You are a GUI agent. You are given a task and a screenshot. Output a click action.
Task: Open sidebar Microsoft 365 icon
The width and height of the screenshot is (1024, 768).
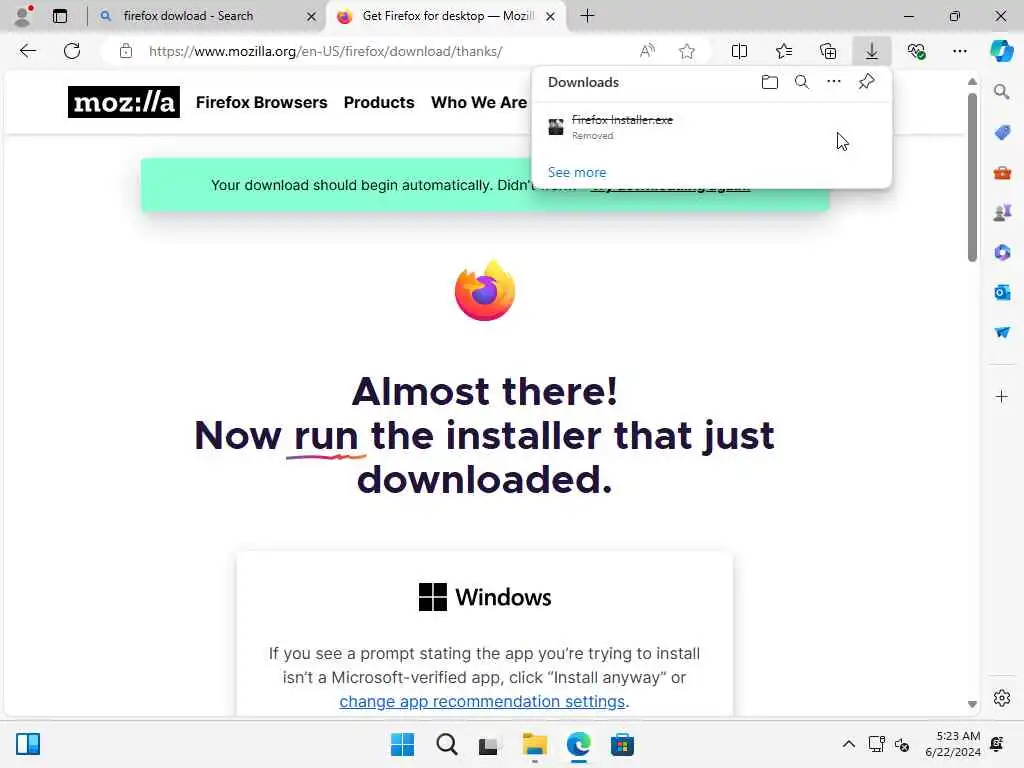point(1002,252)
